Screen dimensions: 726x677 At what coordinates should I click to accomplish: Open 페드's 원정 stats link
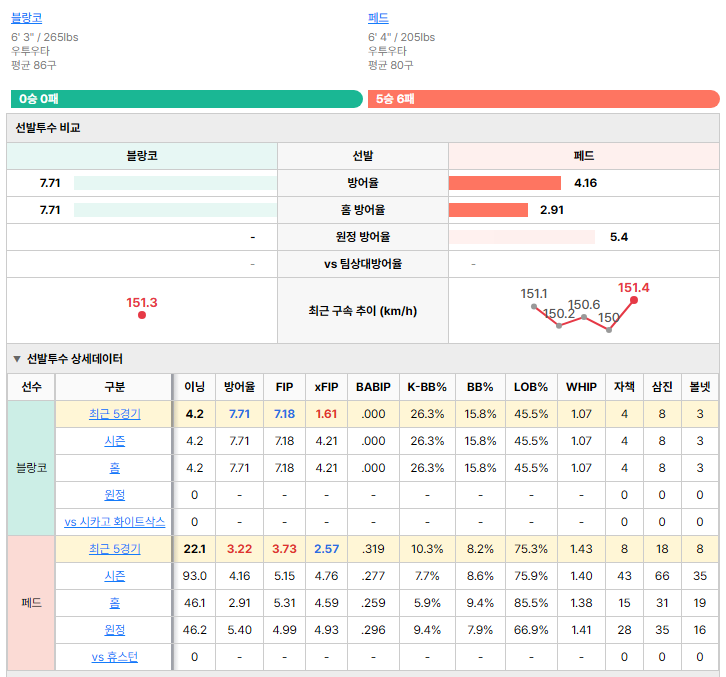(x=114, y=630)
